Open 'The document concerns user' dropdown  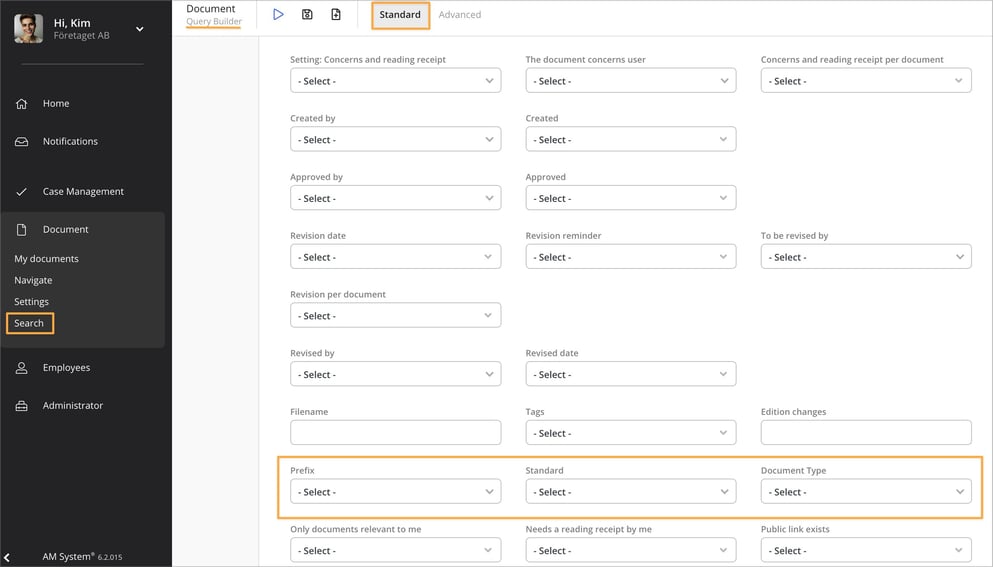click(x=631, y=80)
